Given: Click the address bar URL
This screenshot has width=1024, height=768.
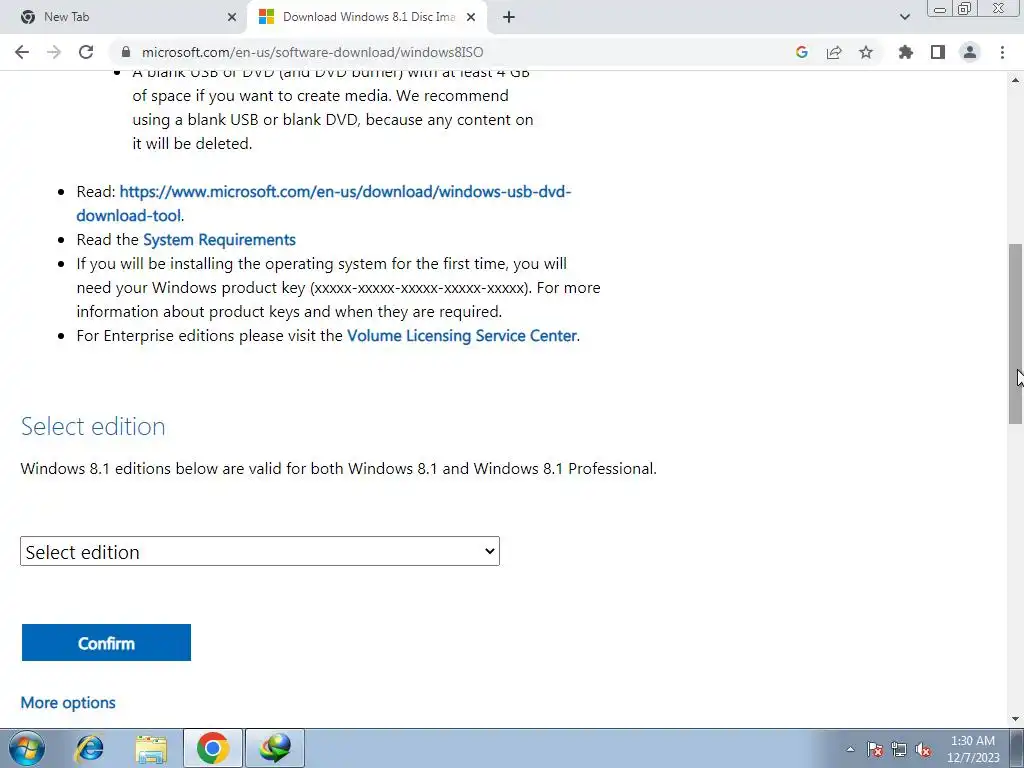Looking at the screenshot, I should coord(313,52).
